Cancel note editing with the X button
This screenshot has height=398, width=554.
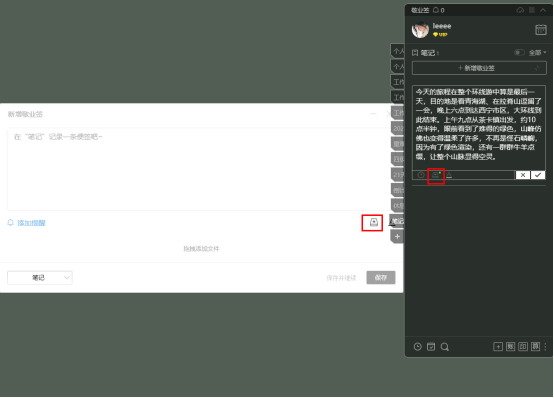pyautogui.click(x=523, y=175)
